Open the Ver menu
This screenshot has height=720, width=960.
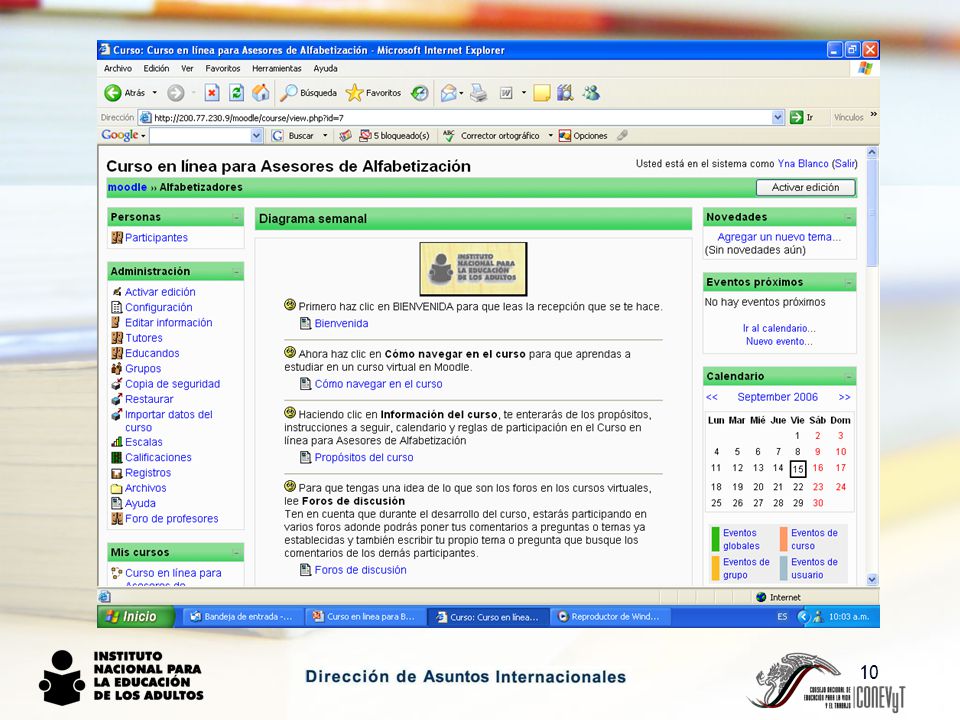point(187,69)
